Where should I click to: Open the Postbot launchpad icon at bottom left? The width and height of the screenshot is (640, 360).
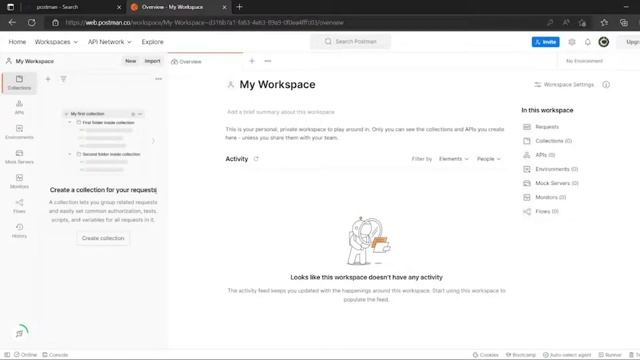coord(21,332)
